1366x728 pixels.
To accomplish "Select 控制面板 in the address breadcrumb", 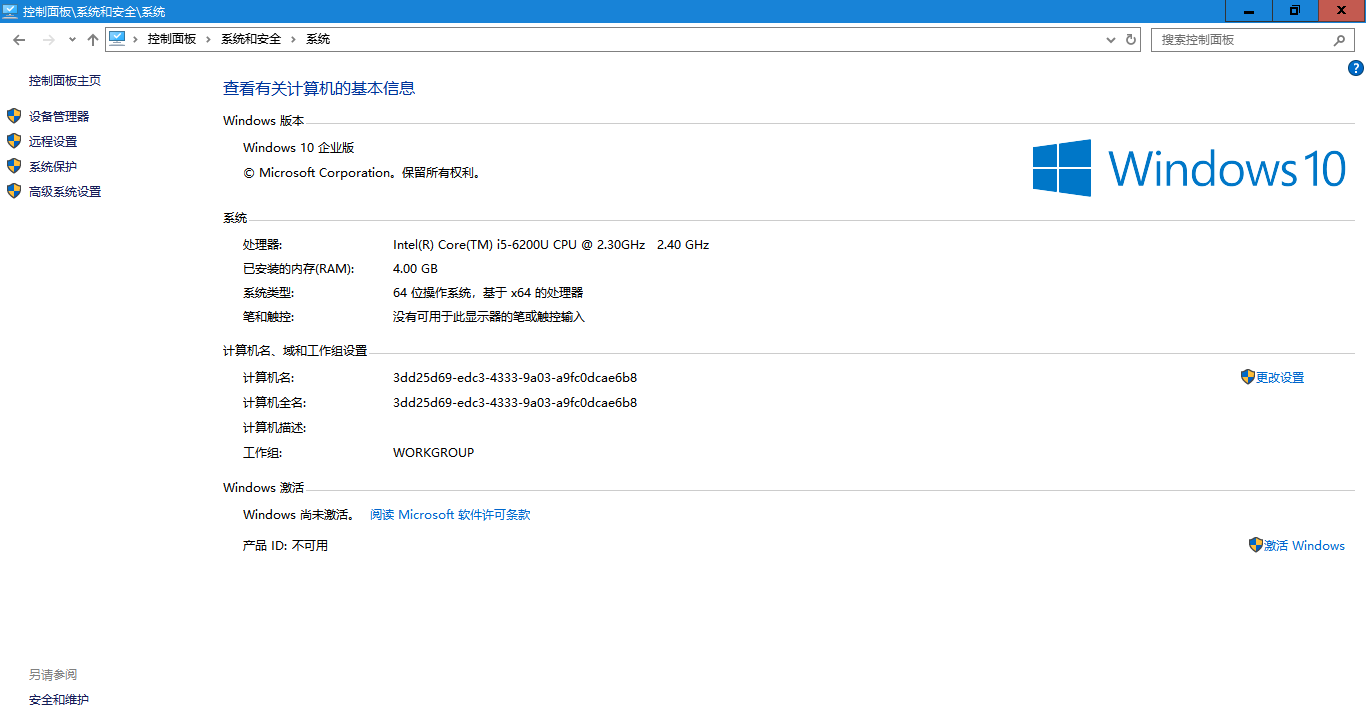I will [x=172, y=39].
